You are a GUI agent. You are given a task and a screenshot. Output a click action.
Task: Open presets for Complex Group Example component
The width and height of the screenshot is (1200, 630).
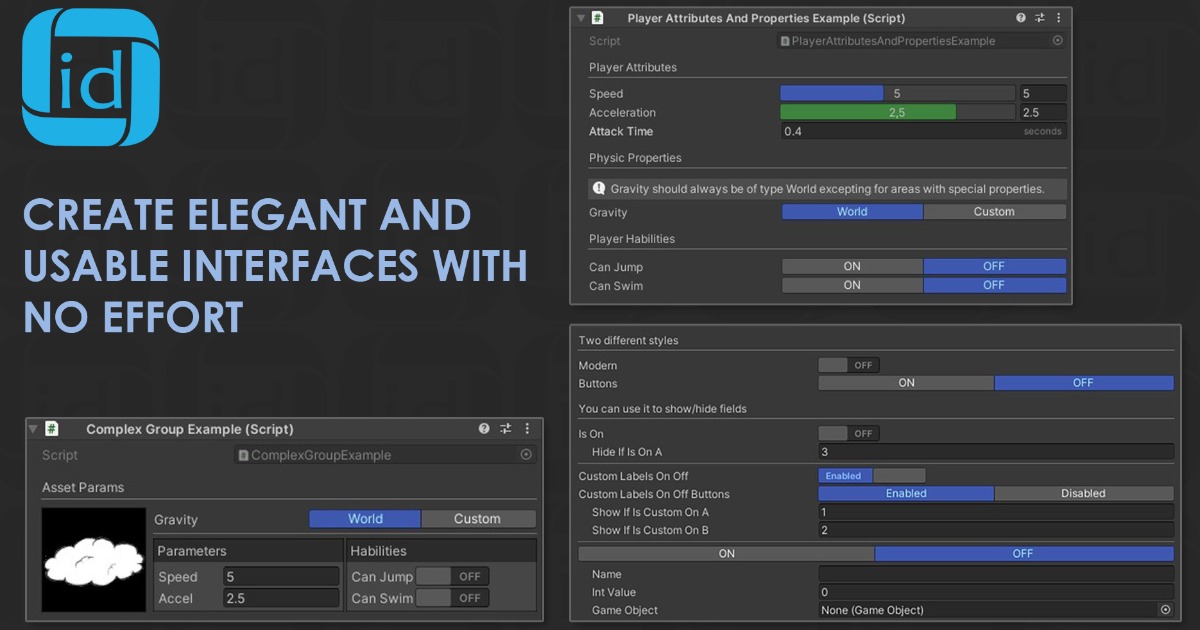tap(506, 429)
